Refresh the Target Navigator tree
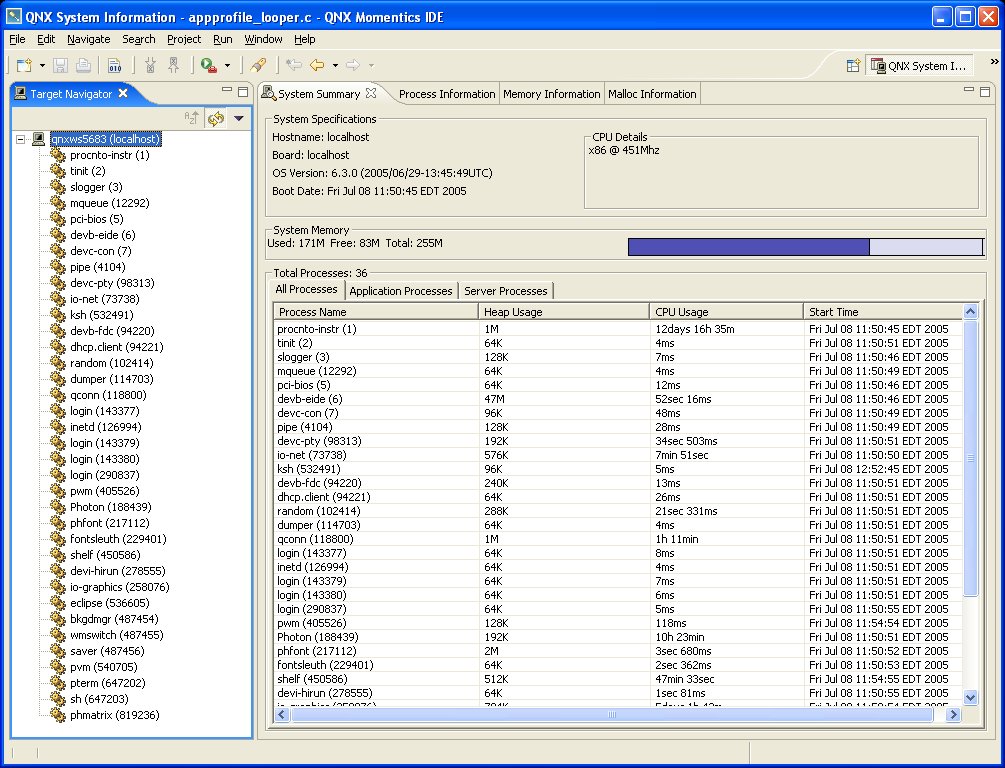The height and width of the screenshot is (768, 1005). click(215, 118)
